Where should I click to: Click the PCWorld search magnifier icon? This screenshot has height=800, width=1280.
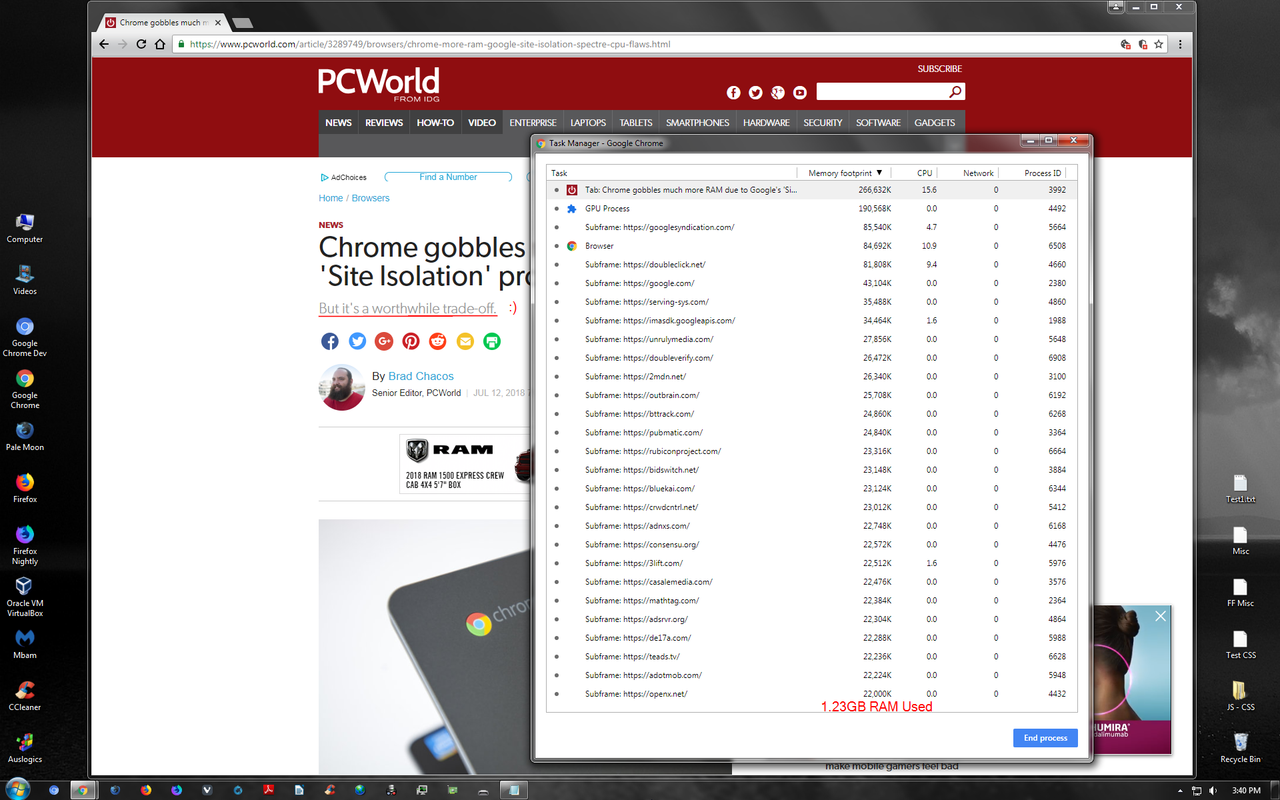[x=956, y=92]
